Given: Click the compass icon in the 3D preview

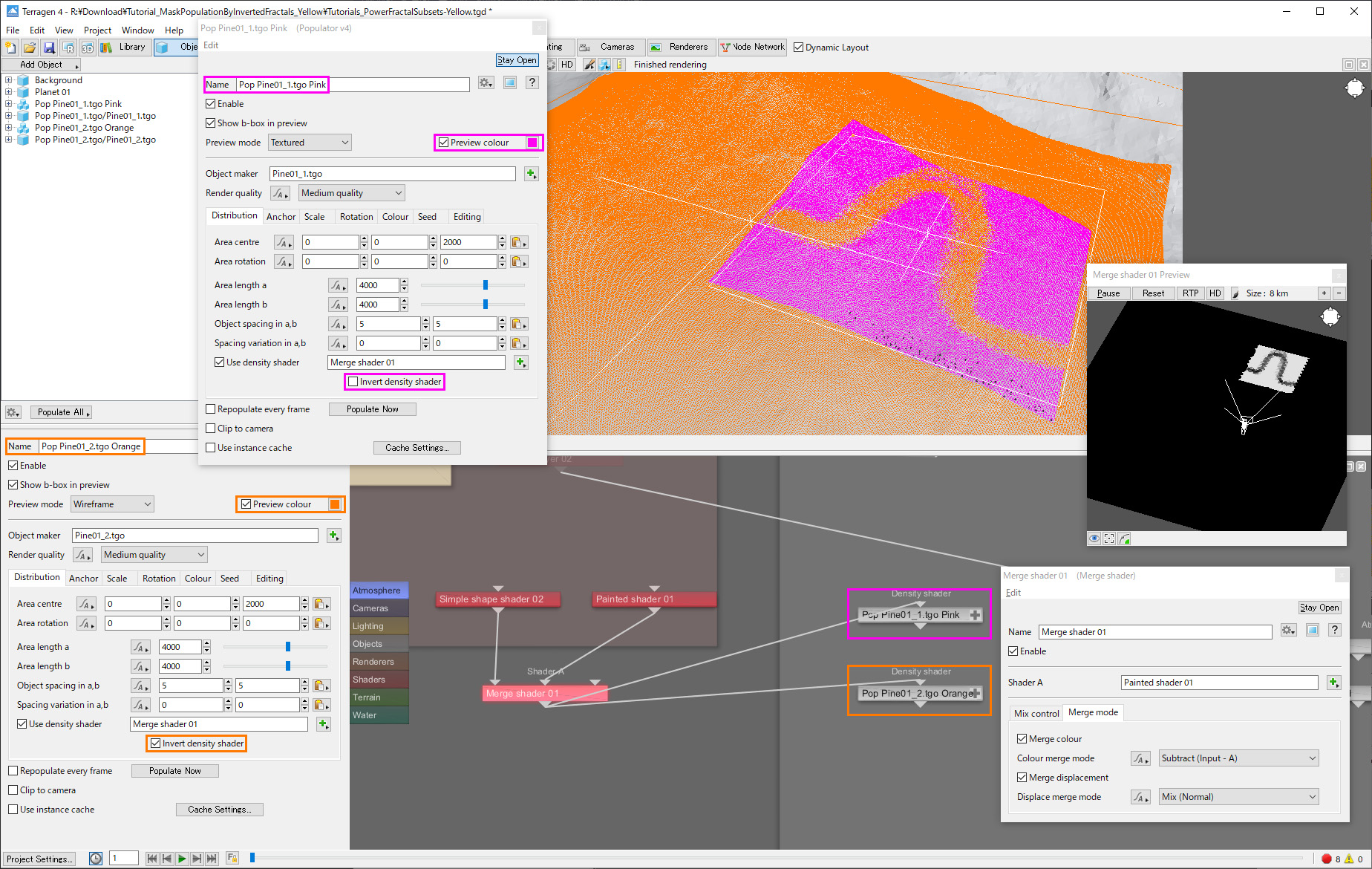Looking at the screenshot, I should coord(1354,88).
